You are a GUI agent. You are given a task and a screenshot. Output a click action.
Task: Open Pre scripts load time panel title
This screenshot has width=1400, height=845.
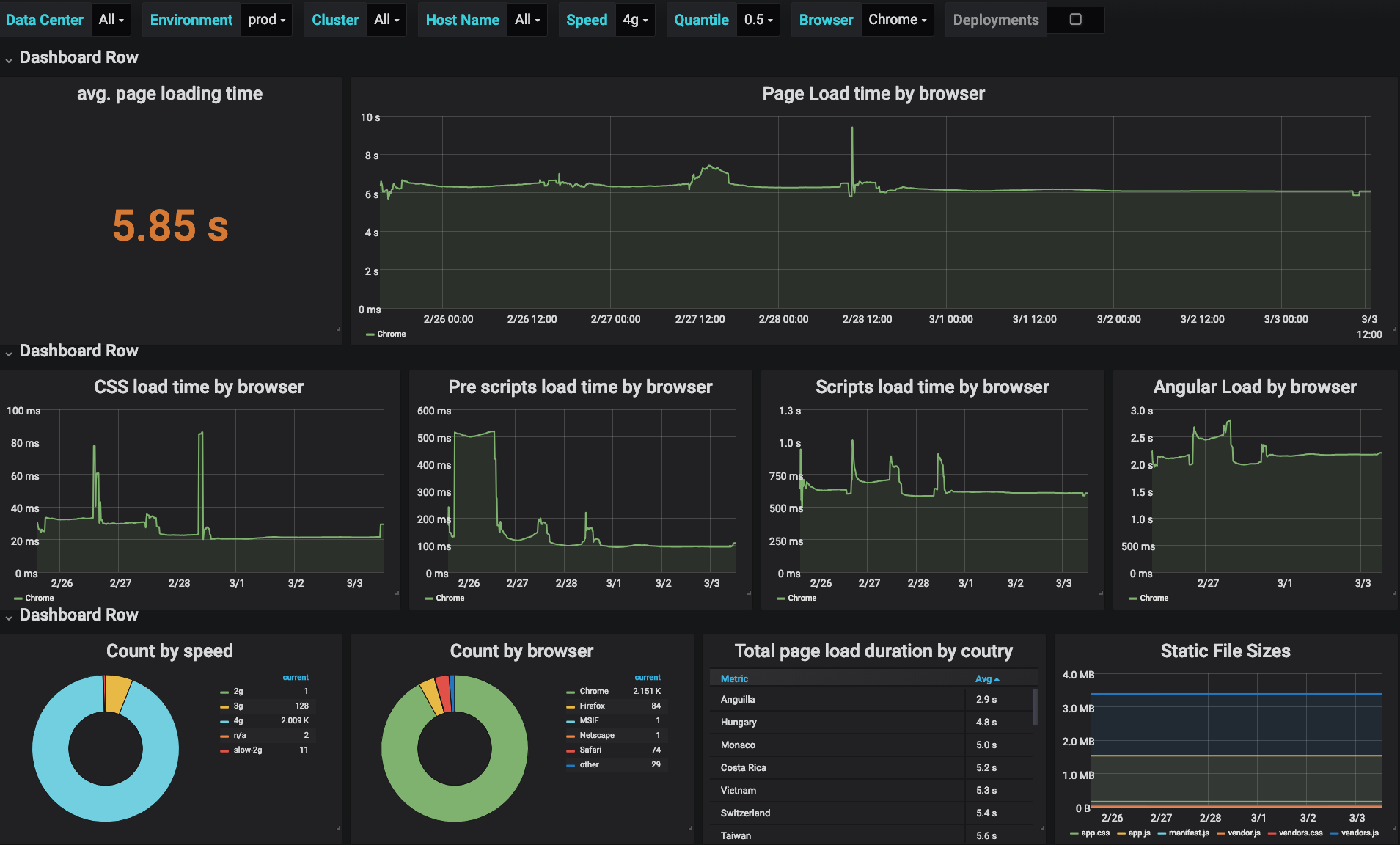[x=580, y=387]
